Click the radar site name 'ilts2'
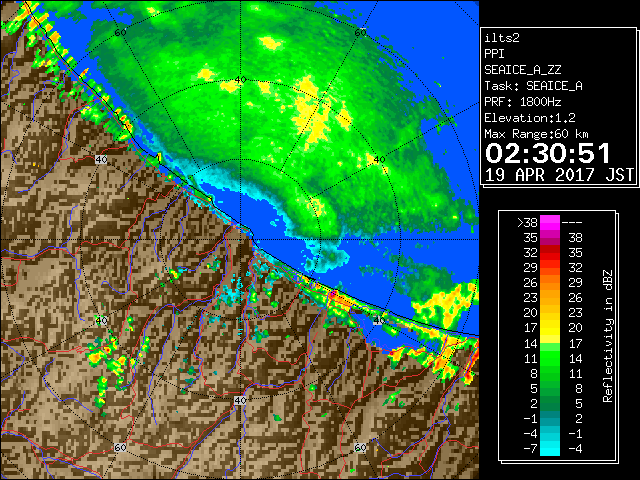The image size is (640, 480). click(502, 38)
